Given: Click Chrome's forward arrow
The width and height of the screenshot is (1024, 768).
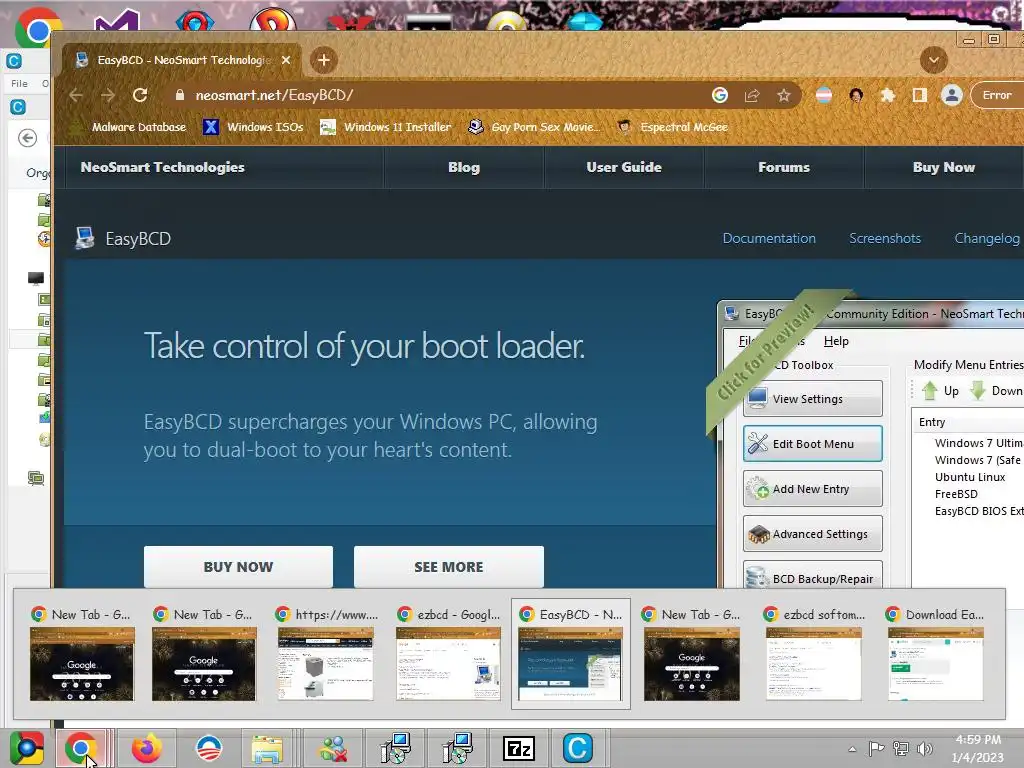Looking at the screenshot, I should (108, 95).
